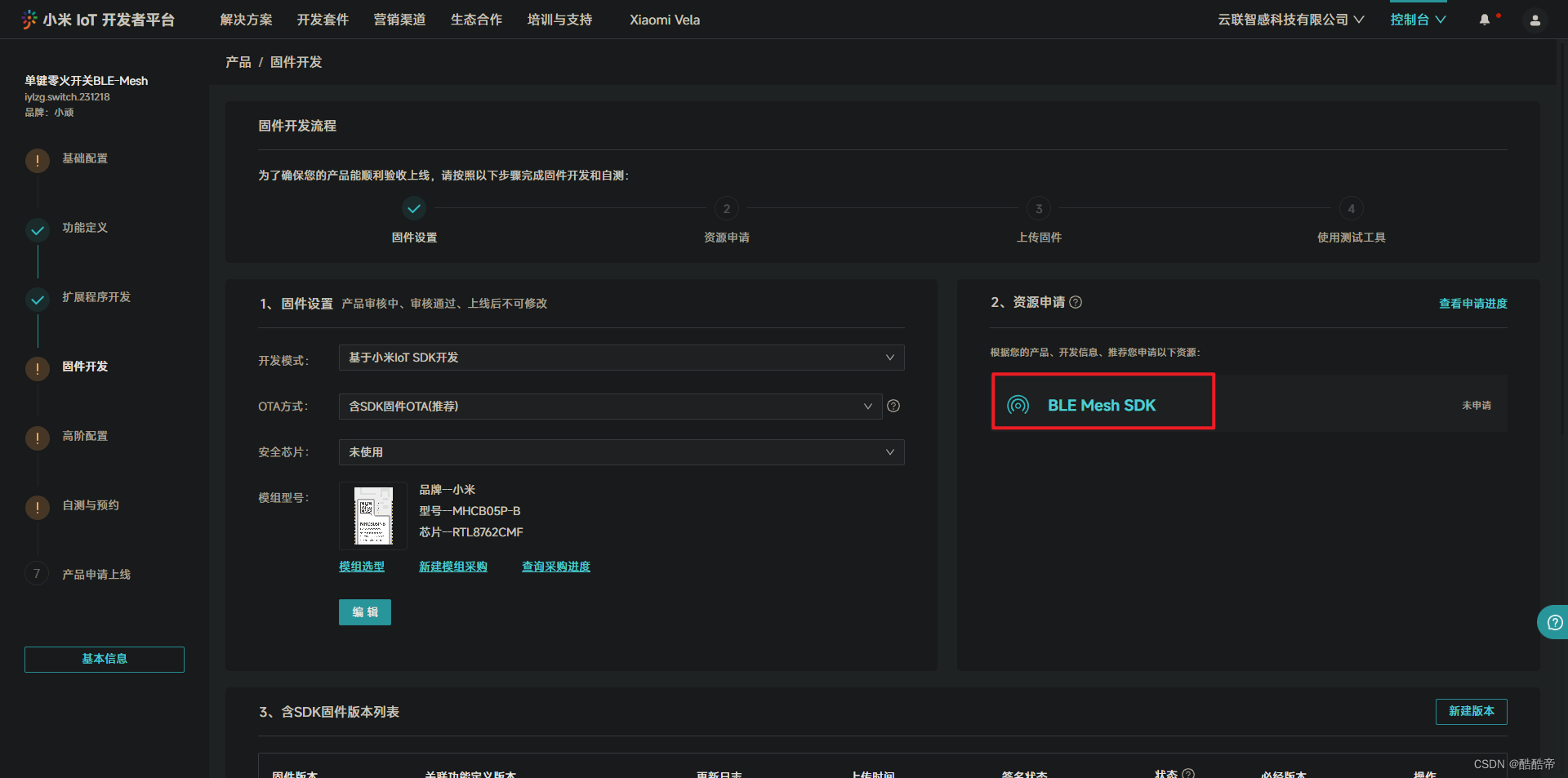Click the 未申请 status text
The height and width of the screenshot is (778, 1568).
point(1477,406)
